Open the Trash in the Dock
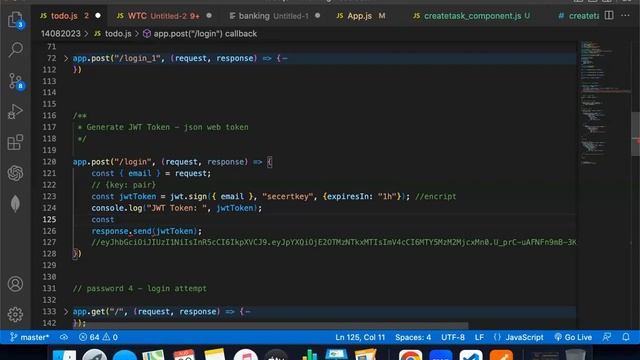This screenshot has width=640, height=360. pyautogui.click(x=575, y=355)
